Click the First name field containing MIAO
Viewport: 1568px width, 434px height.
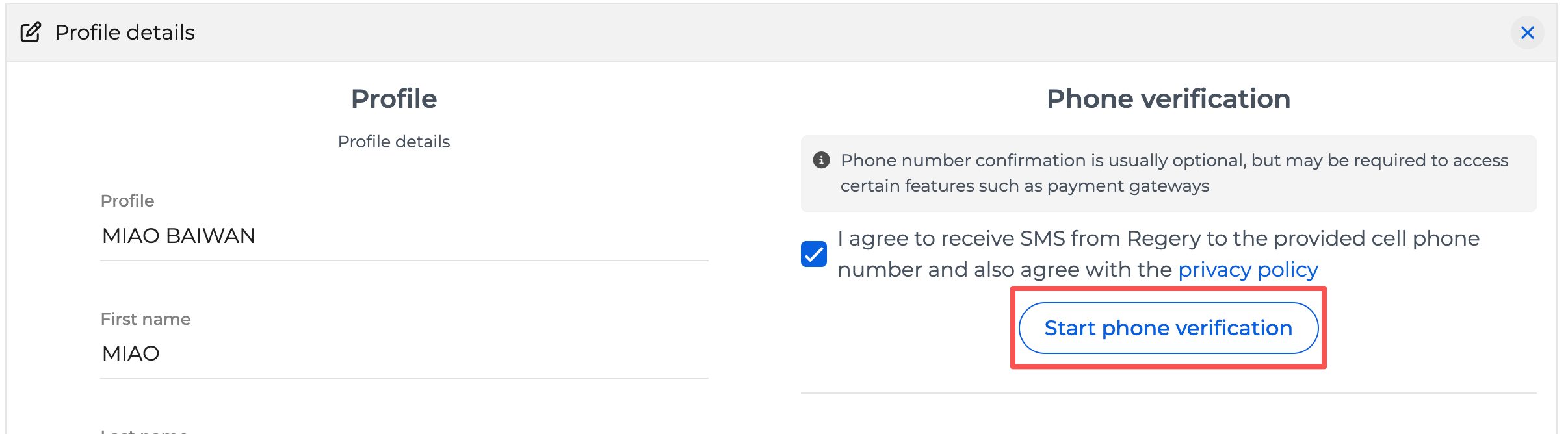point(403,353)
